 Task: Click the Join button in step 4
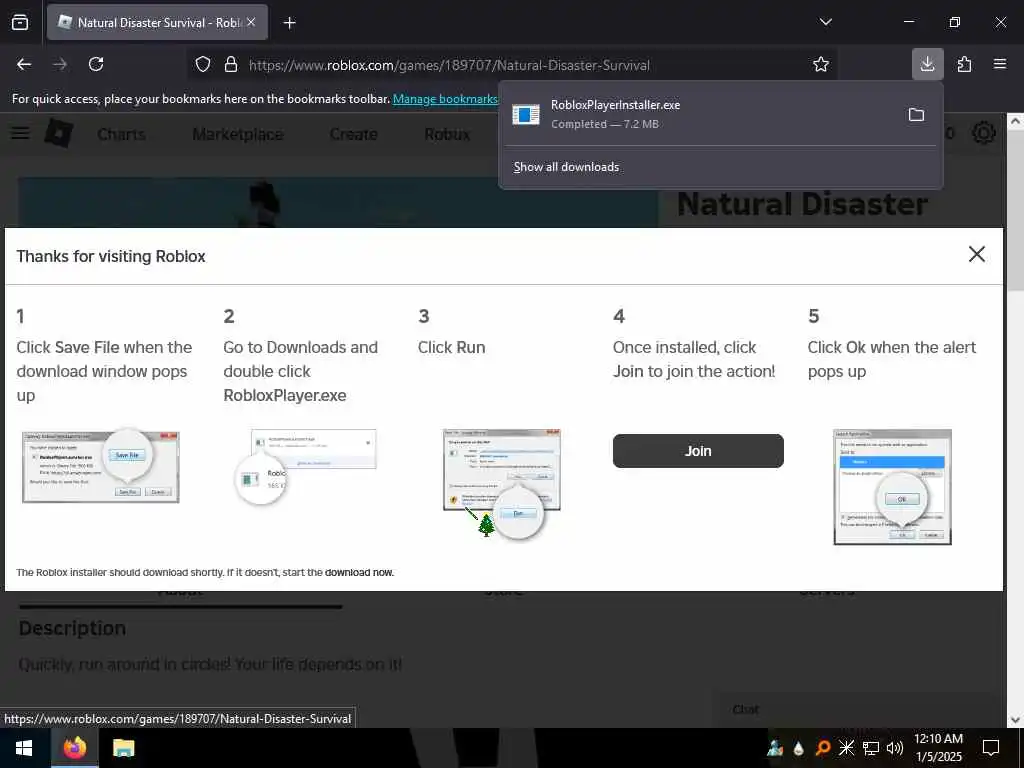click(698, 451)
